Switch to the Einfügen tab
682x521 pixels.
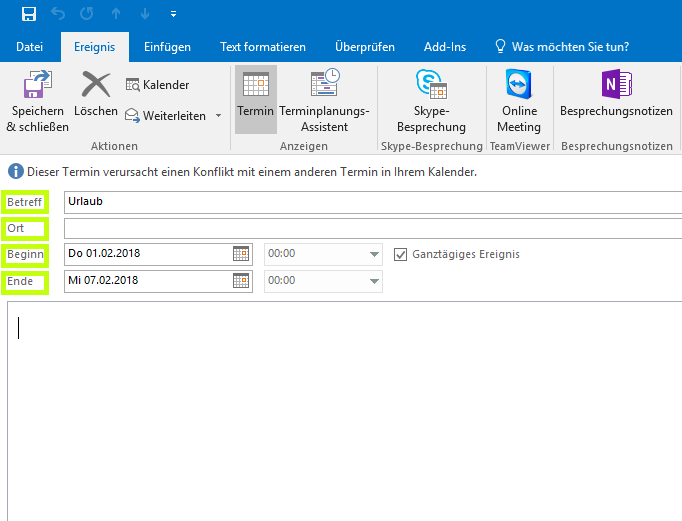tap(167, 47)
